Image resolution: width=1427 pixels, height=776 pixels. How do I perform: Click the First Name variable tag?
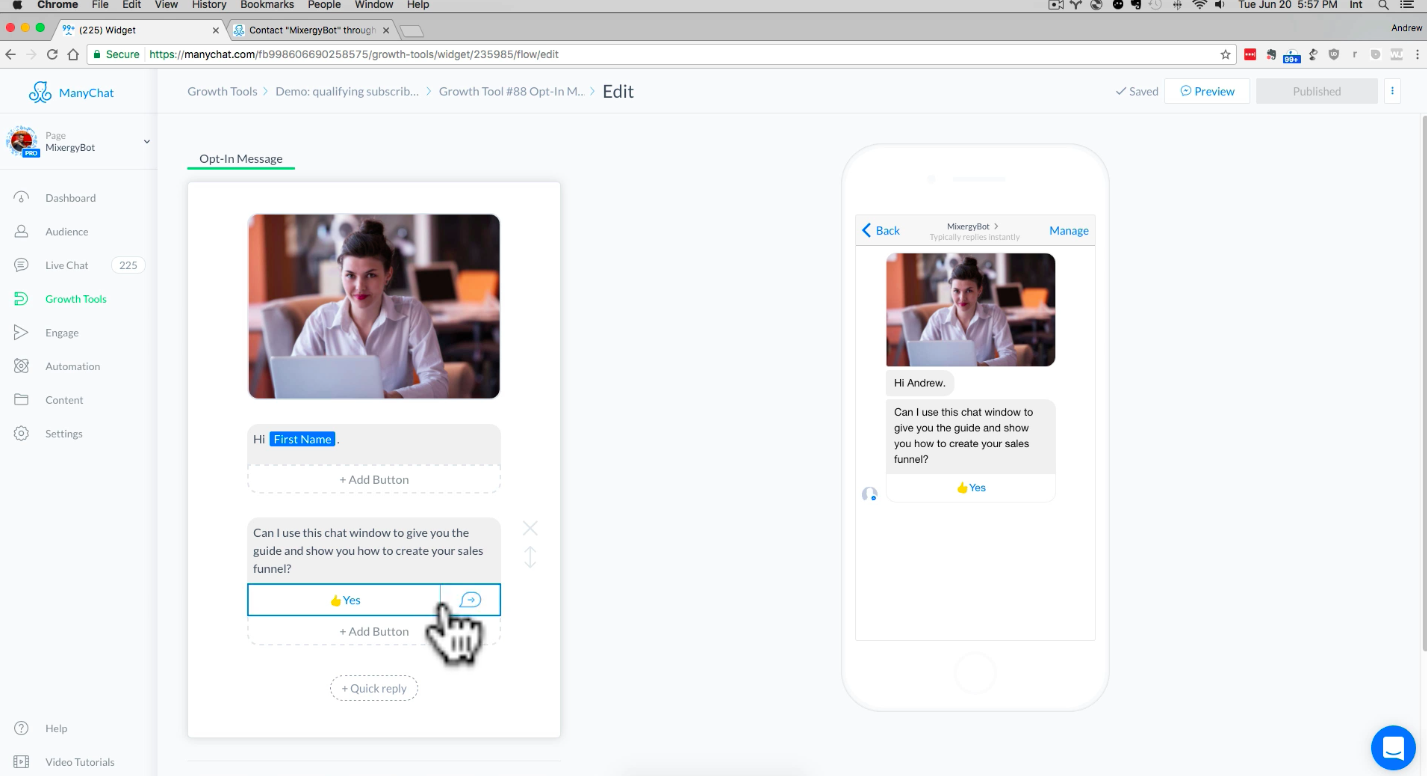pos(302,439)
